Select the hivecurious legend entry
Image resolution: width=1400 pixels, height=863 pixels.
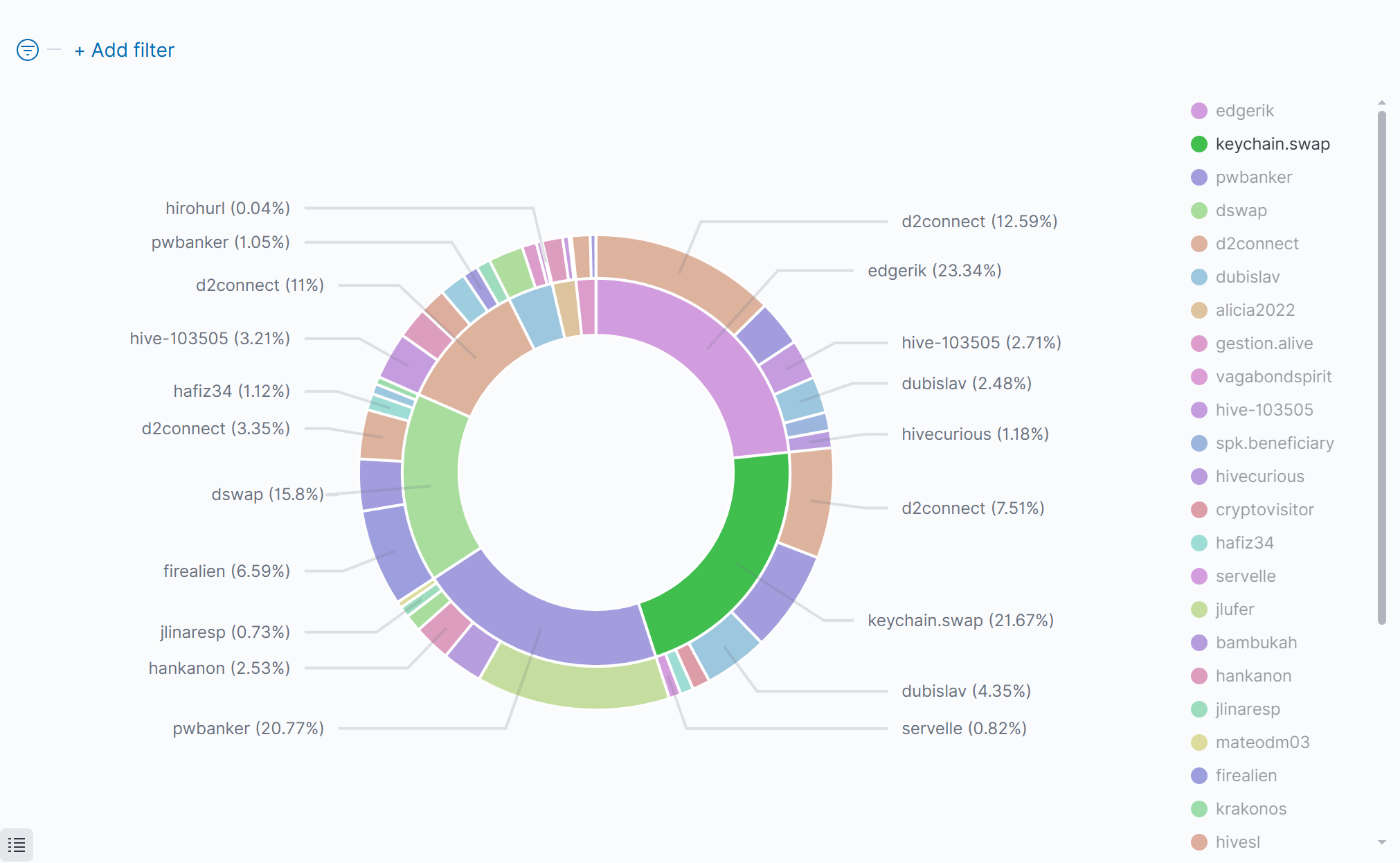click(x=1259, y=477)
